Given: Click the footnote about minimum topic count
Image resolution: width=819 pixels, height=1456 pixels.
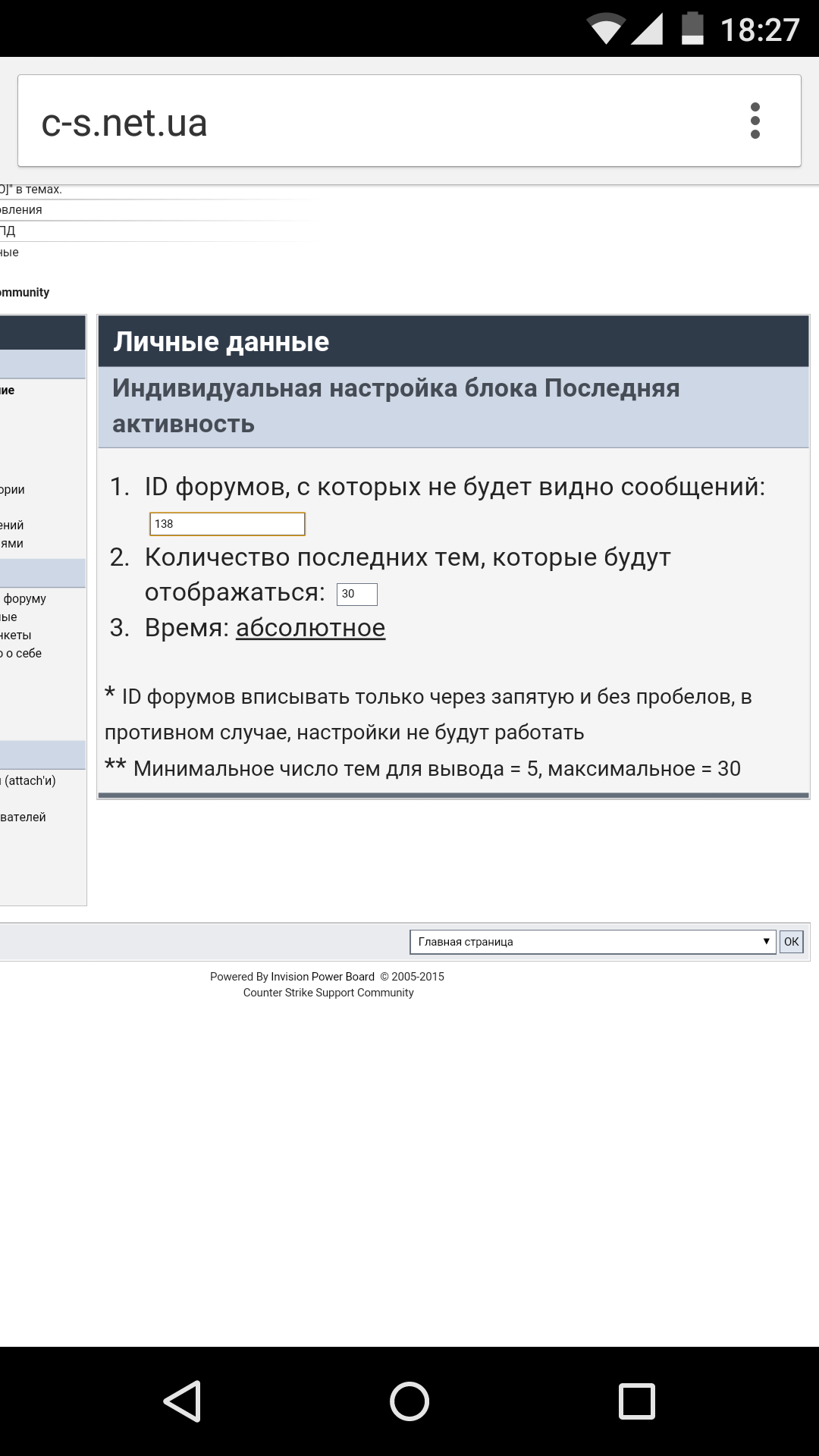Looking at the screenshot, I should (422, 768).
